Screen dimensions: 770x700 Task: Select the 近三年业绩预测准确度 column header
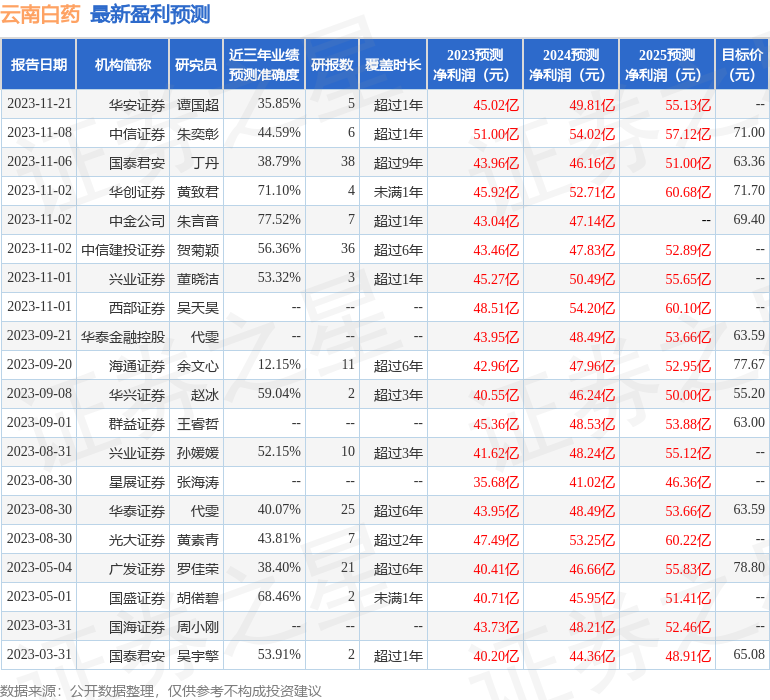(x=264, y=64)
